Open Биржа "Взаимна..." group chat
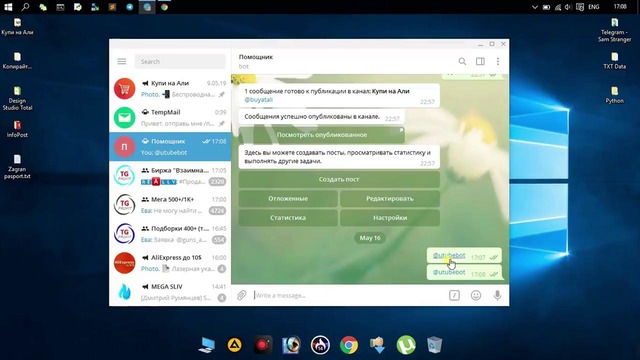Screen dimensions: 640x360 coord(170,176)
